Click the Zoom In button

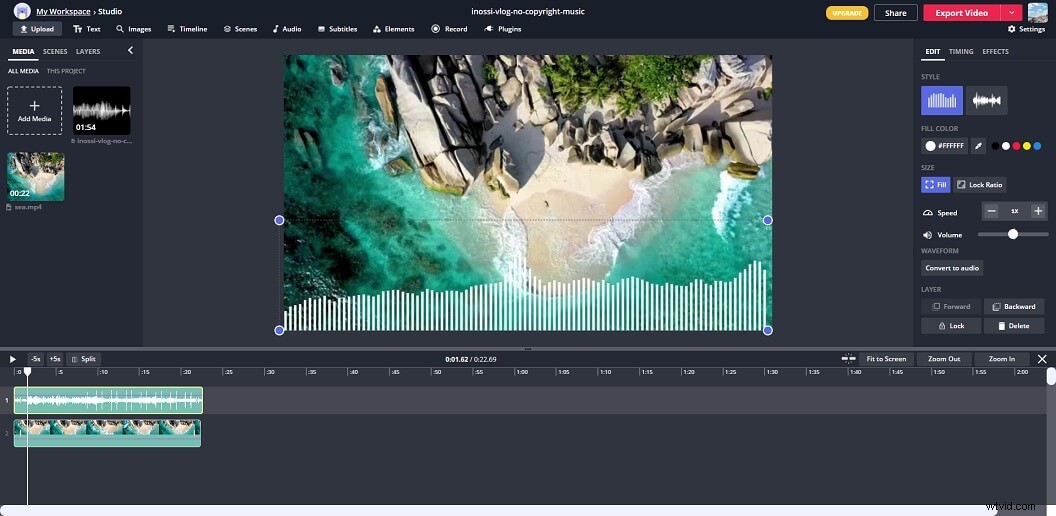click(x=1001, y=359)
